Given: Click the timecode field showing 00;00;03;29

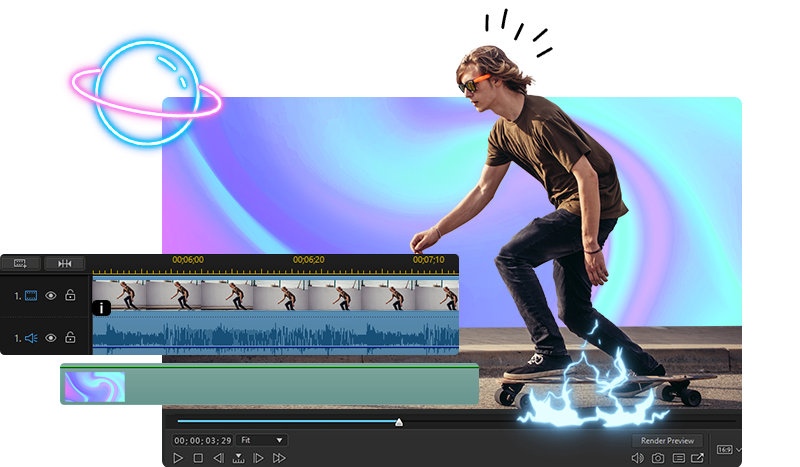Looking at the screenshot, I should click(203, 440).
